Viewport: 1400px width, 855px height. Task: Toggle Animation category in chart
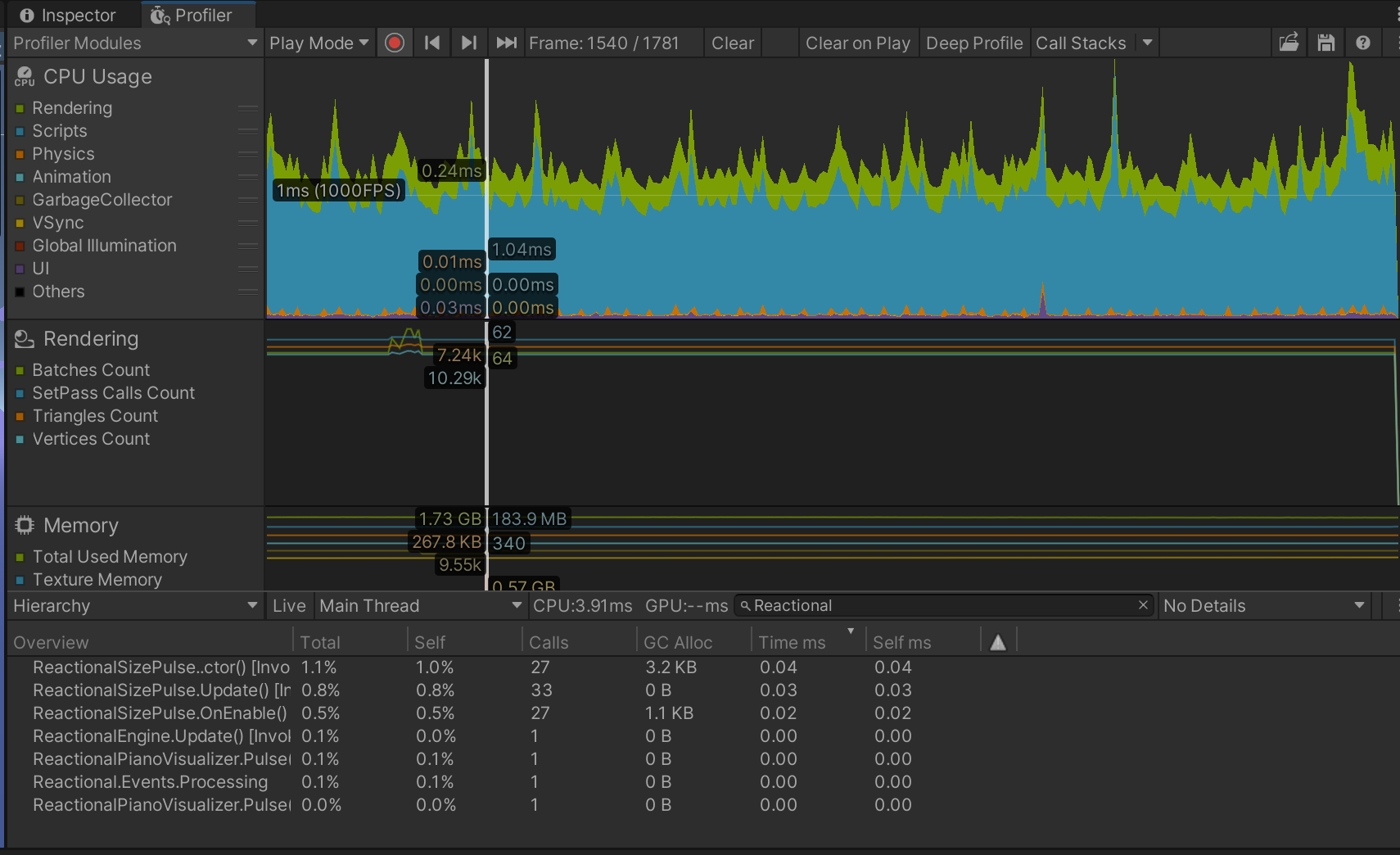[20, 177]
